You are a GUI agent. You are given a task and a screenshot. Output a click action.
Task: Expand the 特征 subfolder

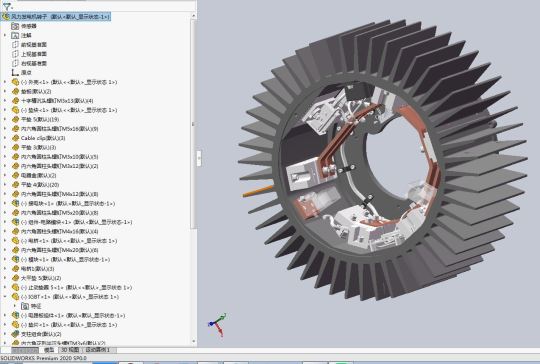point(14,306)
